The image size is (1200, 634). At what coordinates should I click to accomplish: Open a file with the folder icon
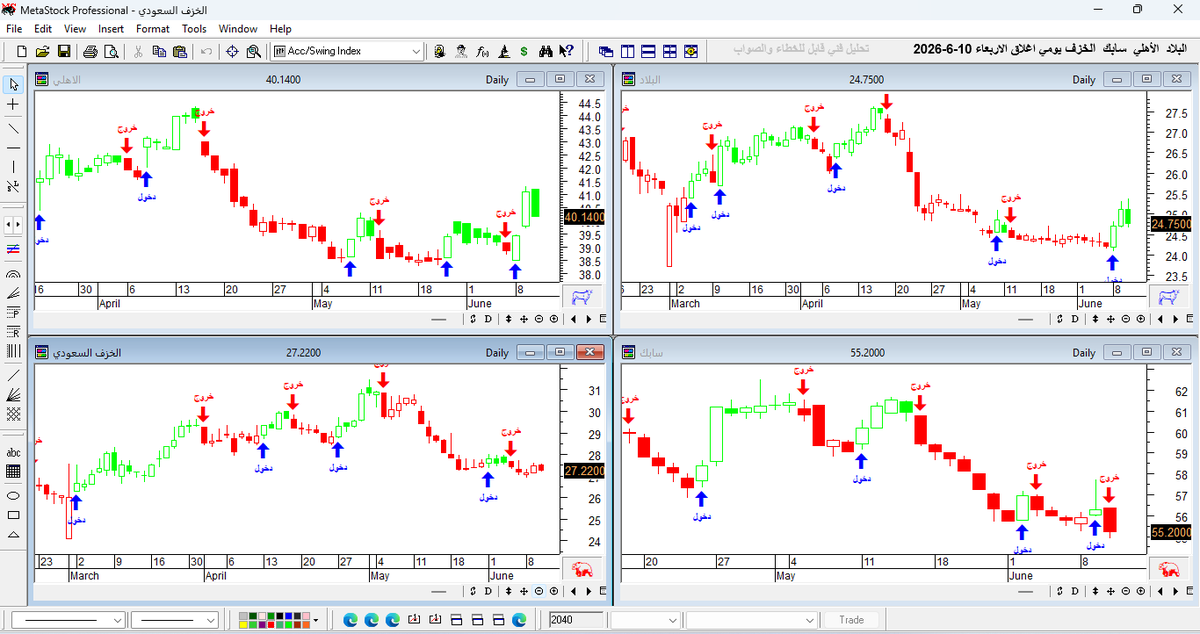(42, 51)
